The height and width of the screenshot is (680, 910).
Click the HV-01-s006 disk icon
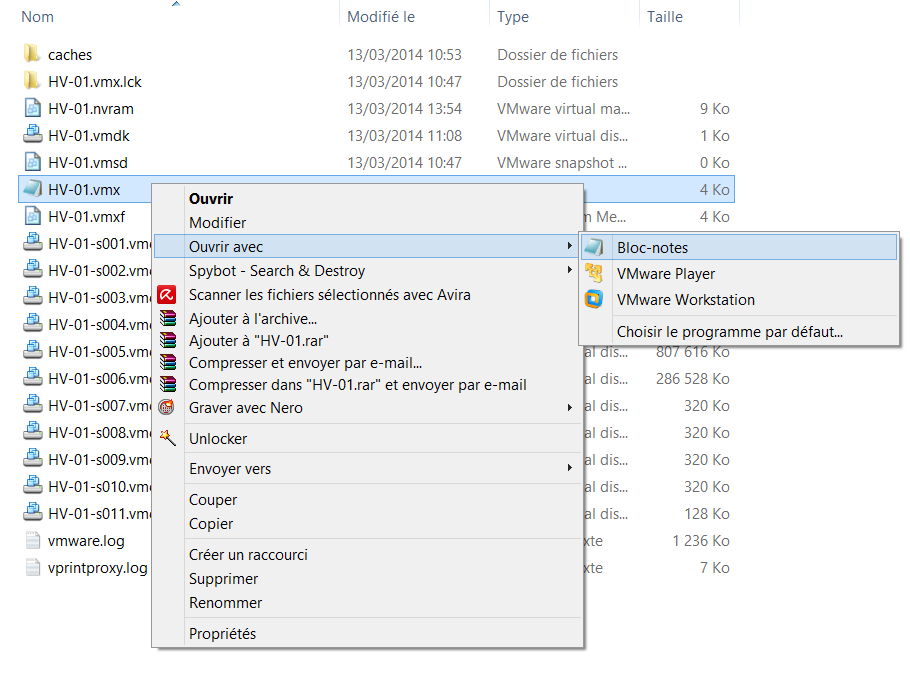click(32, 378)
